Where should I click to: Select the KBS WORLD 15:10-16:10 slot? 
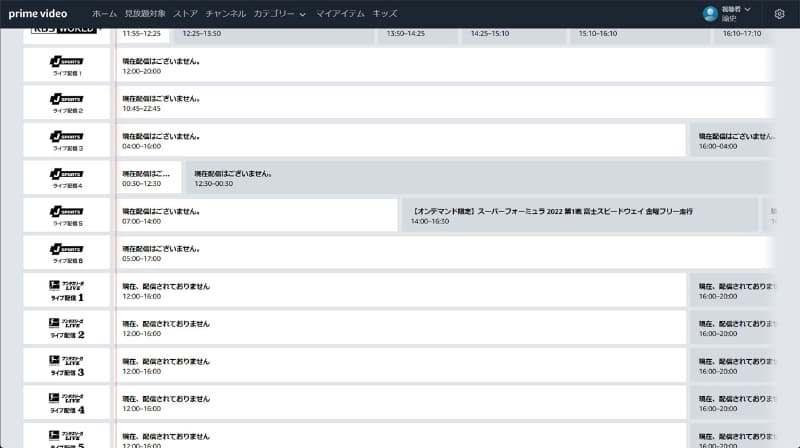tap(639, 36)
